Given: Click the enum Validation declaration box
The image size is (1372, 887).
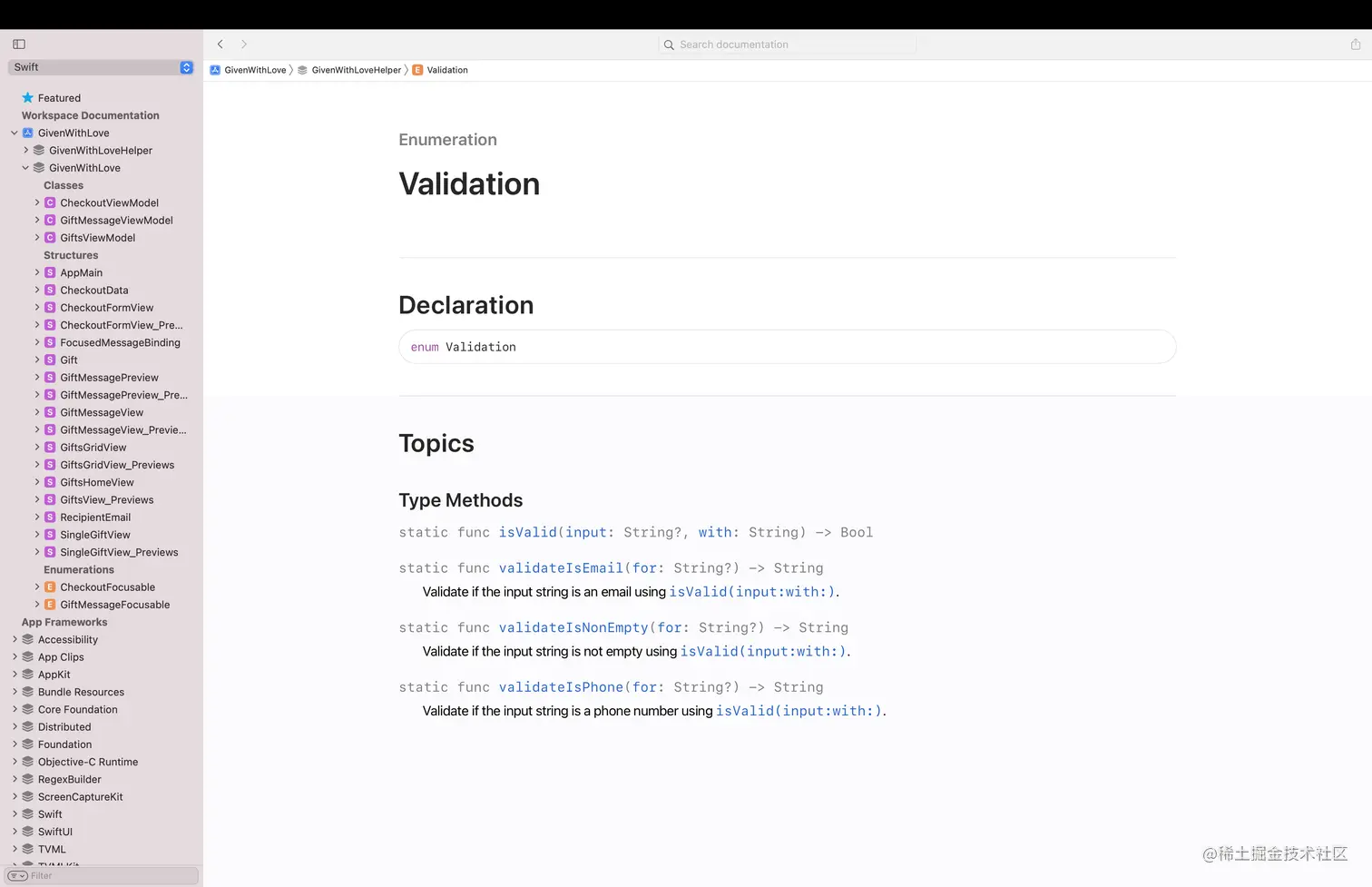Looking at the screenshot, I should tap(788, 347).
